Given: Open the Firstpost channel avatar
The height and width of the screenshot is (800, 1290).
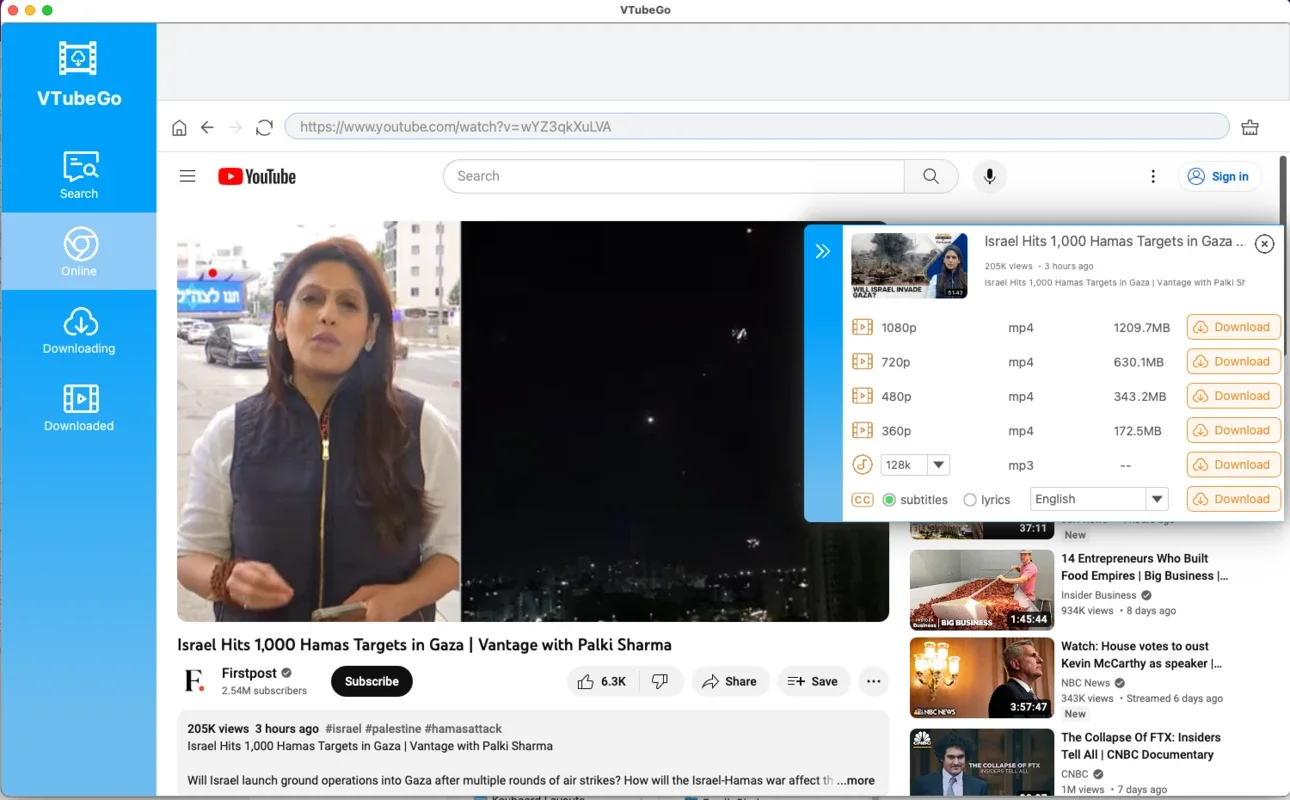Looking at the screenshot, I should [195, 681].
